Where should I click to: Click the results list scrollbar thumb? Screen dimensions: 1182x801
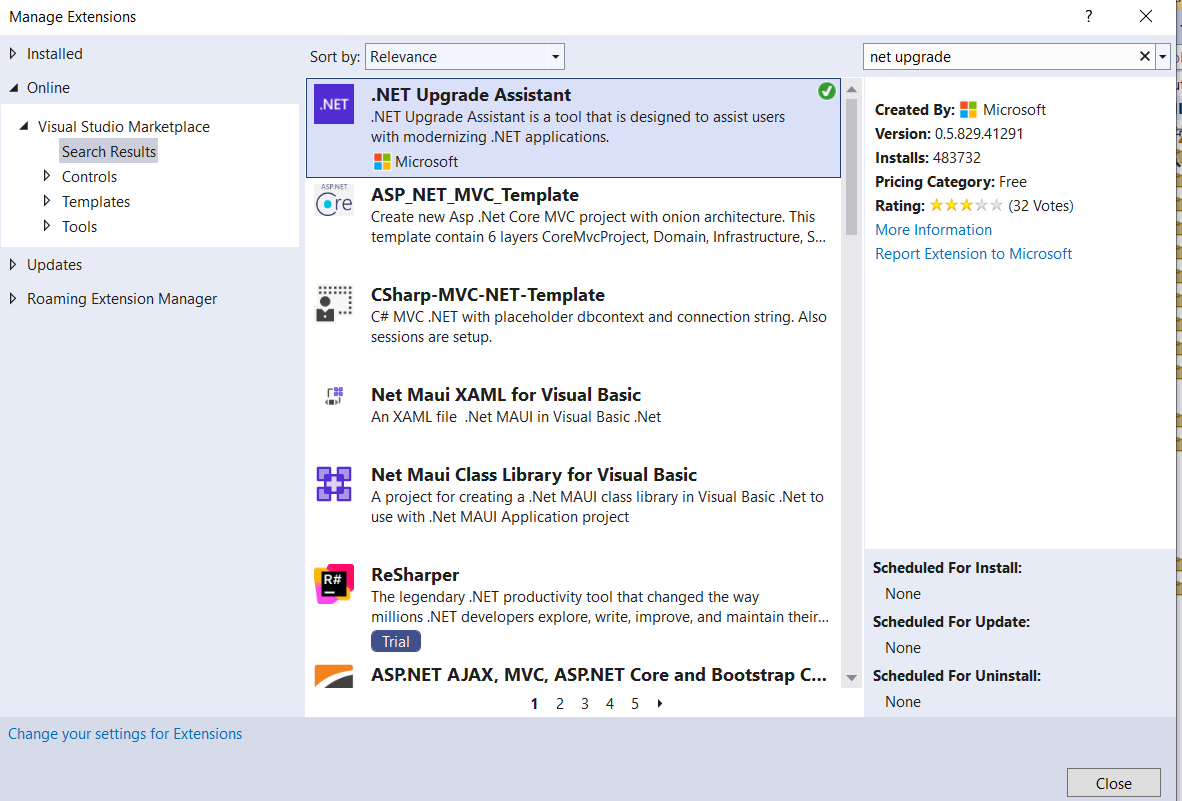pos(852,167)
